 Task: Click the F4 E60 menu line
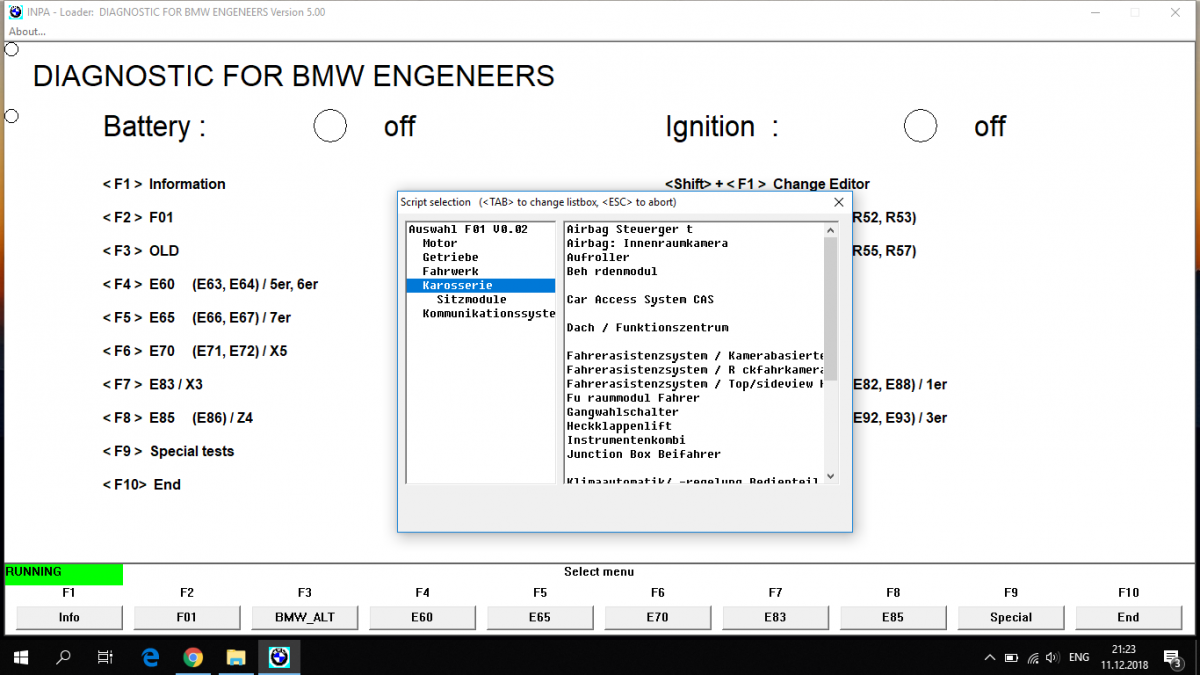(x=210, y=284)
